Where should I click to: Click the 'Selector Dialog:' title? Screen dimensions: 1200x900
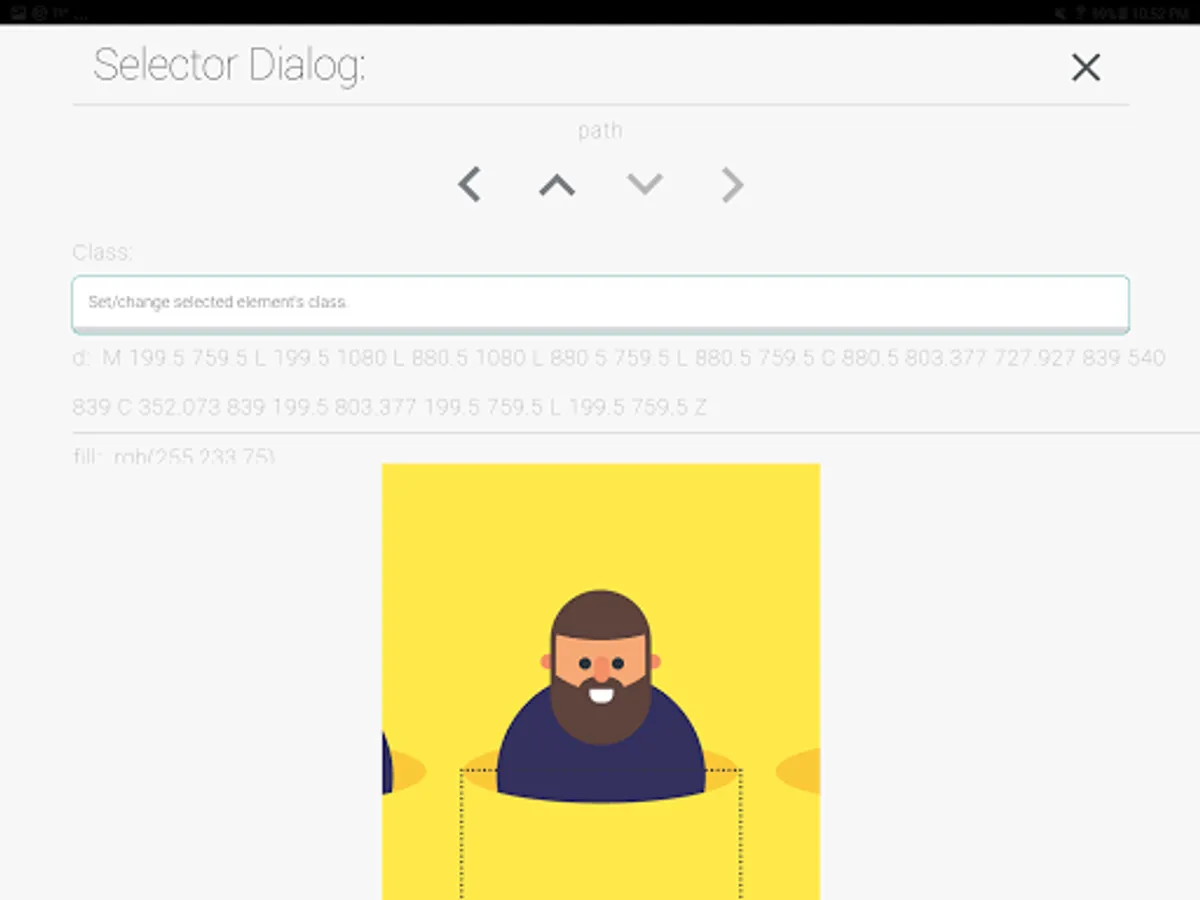pos(229,66)
